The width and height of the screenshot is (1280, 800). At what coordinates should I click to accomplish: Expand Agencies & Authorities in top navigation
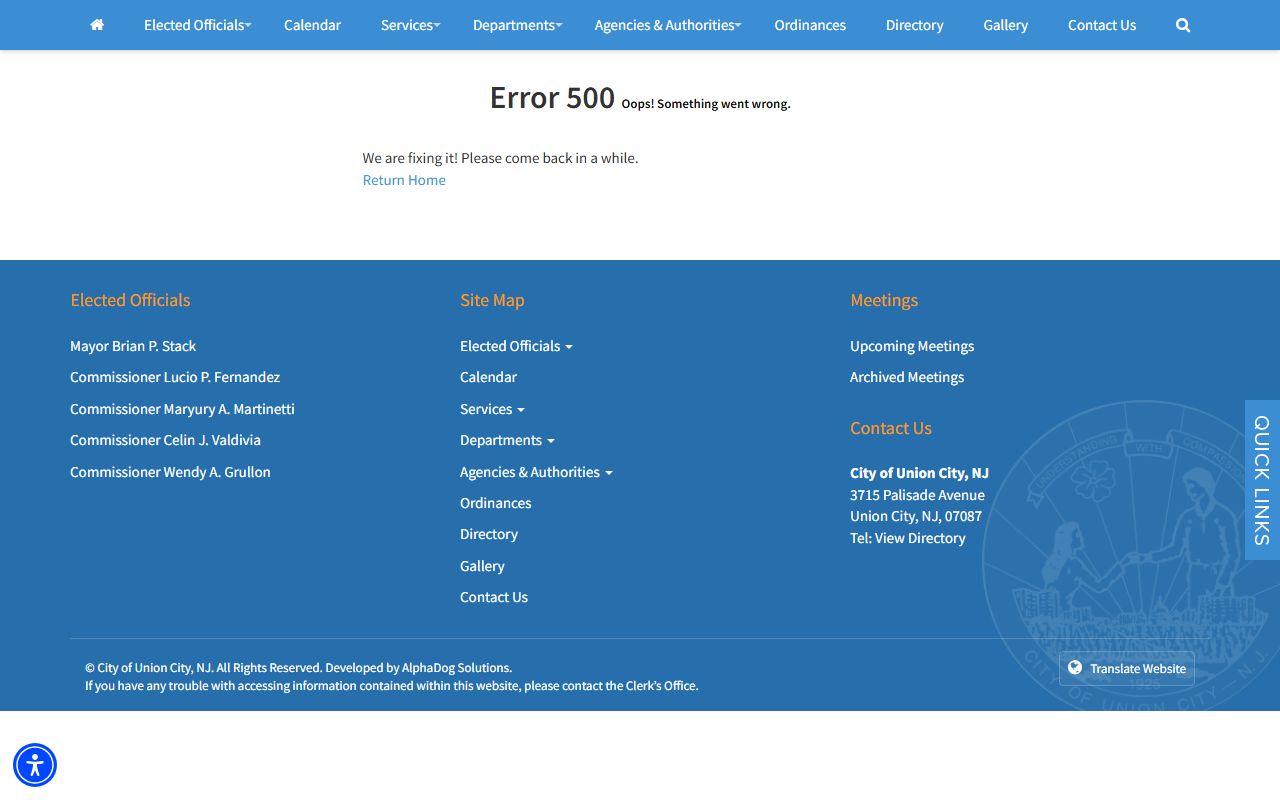click(667, 25)
